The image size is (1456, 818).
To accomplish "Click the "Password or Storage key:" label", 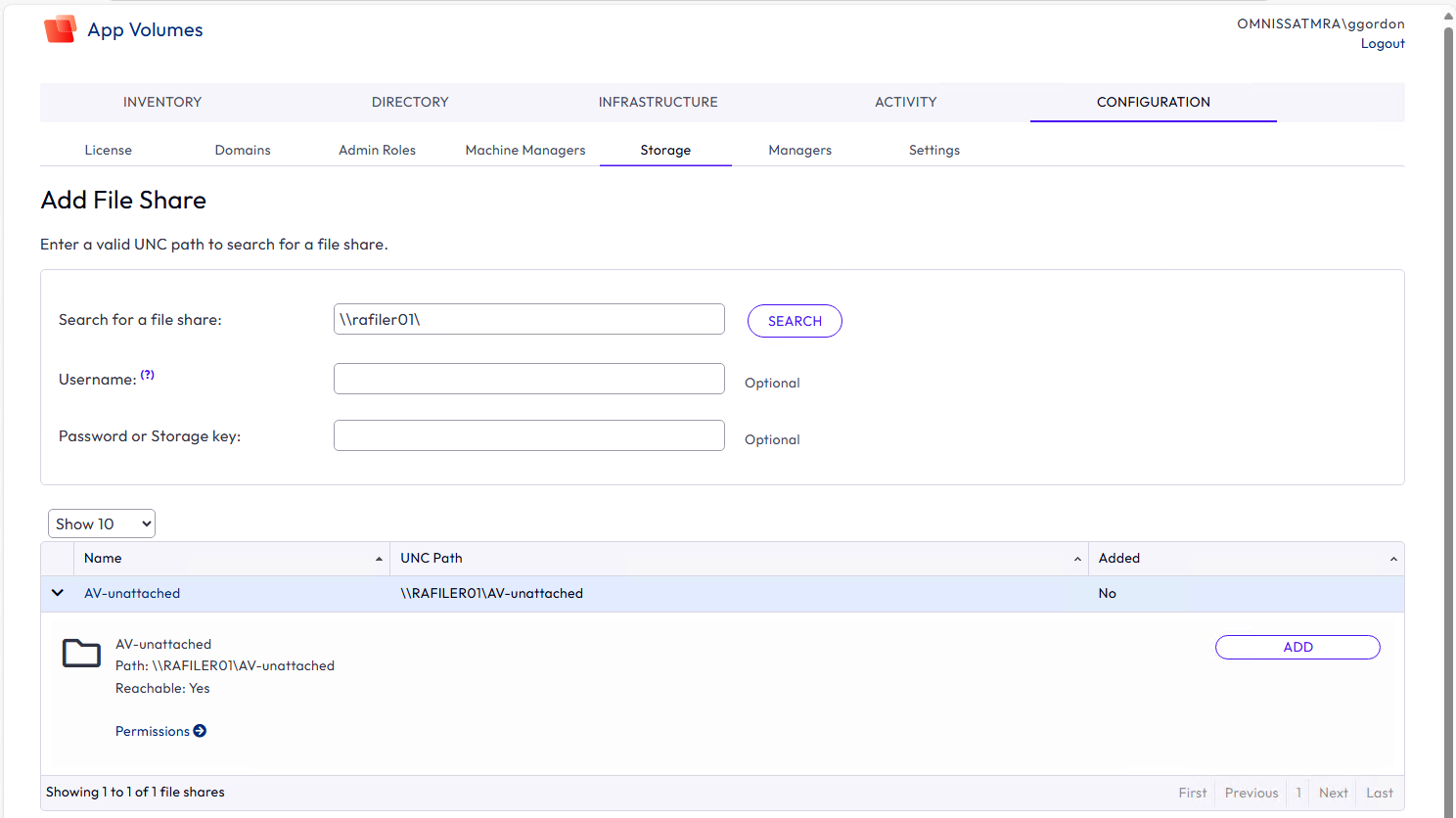I will 150,436.
